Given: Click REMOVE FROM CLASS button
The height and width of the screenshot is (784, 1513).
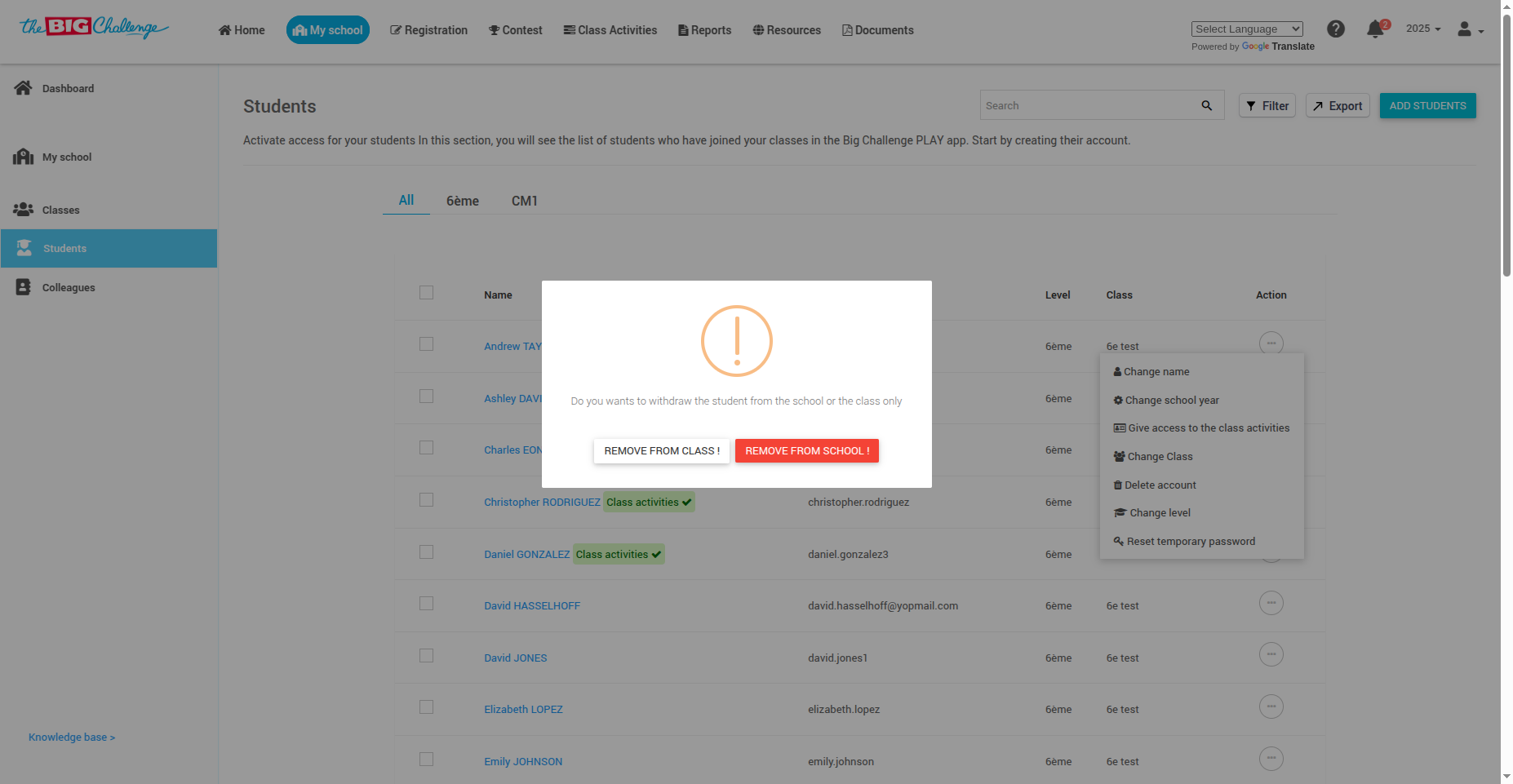Looking at the screenshot, I should tap(662, 450).
